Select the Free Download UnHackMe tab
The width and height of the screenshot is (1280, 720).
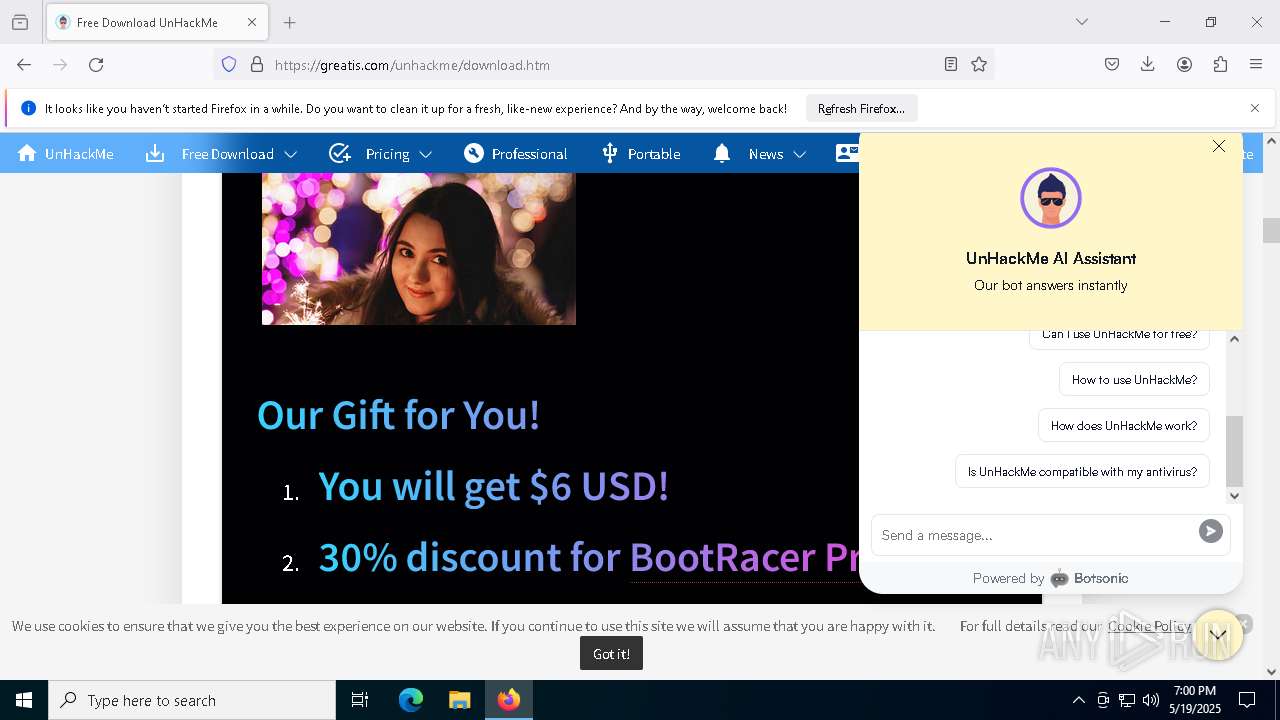(156, 22)
